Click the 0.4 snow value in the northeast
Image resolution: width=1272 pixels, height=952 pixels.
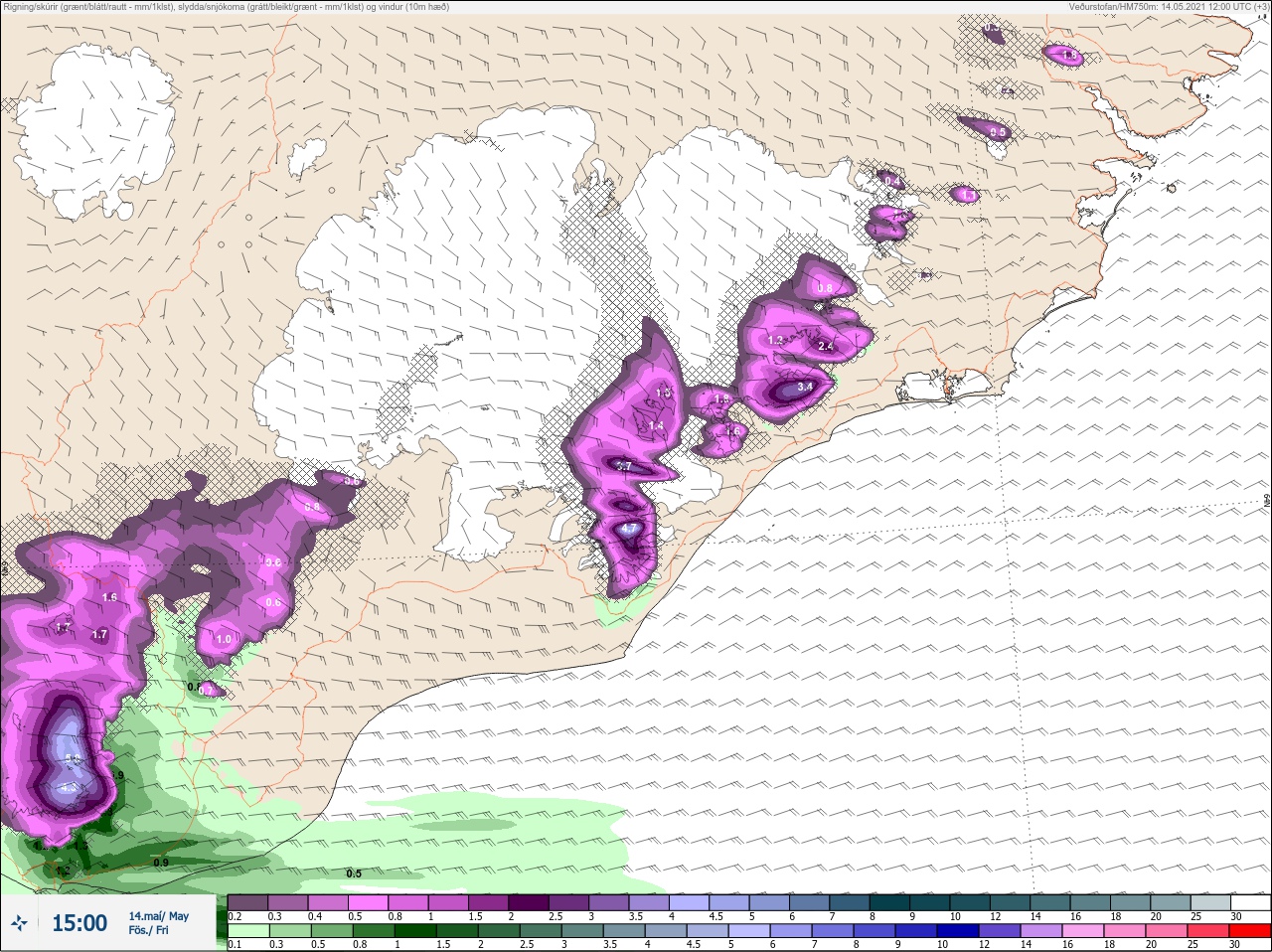point(891,181)
